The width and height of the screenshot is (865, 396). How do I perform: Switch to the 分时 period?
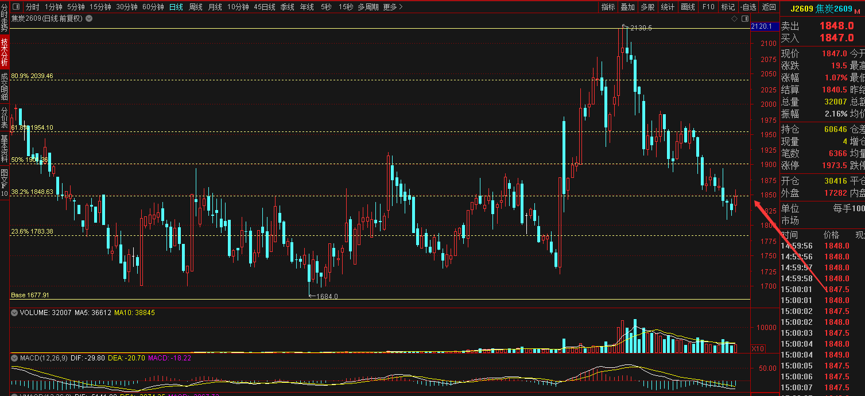(x=33, y=7)
